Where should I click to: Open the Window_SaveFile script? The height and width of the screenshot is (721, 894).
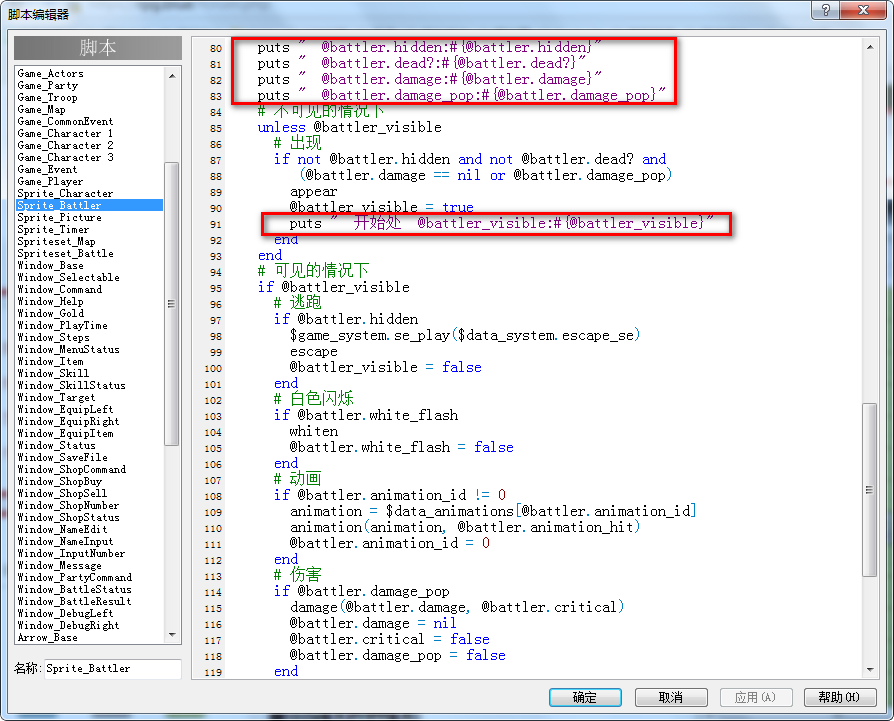(x=63, y=457)
